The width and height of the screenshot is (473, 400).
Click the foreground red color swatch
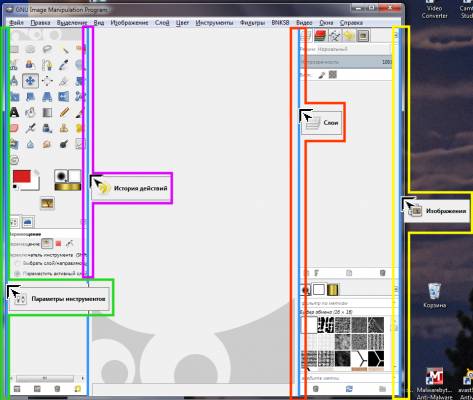22,176
